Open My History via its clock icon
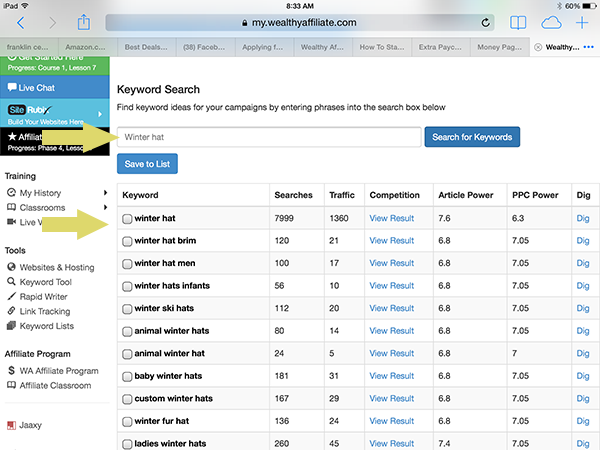The width and height of the screenshot is (600, 450). coord(11,192)
